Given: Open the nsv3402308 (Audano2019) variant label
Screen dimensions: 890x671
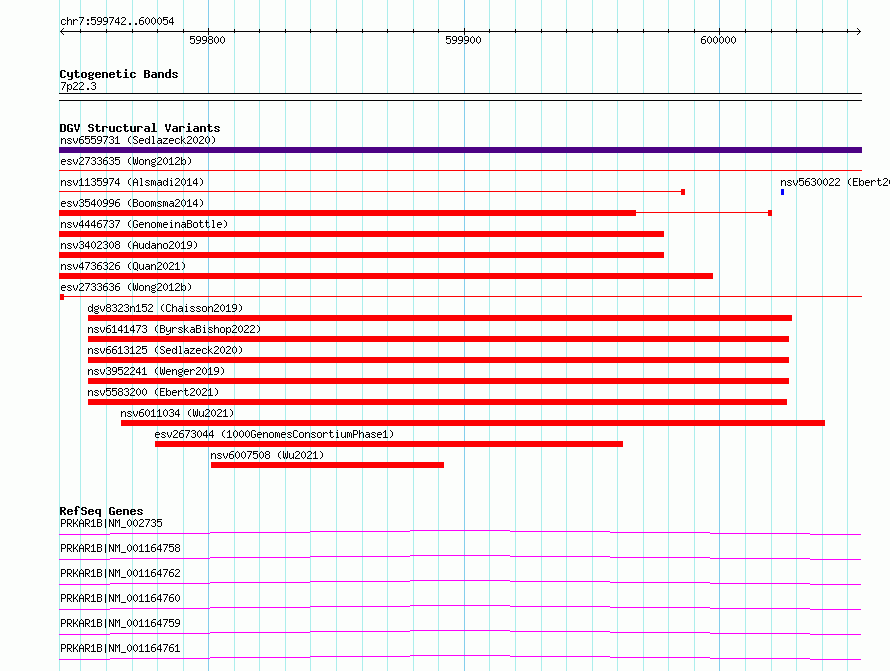Looking at the screenshot, I should [129, 245].
